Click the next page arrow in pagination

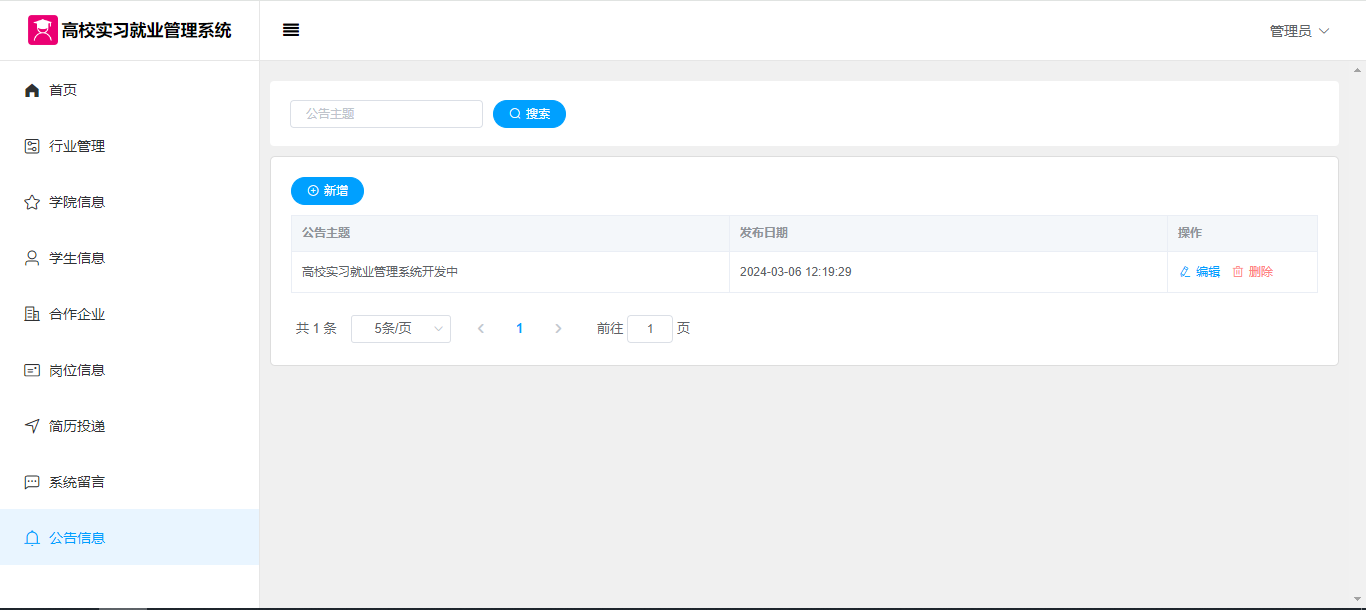point(558,329)
